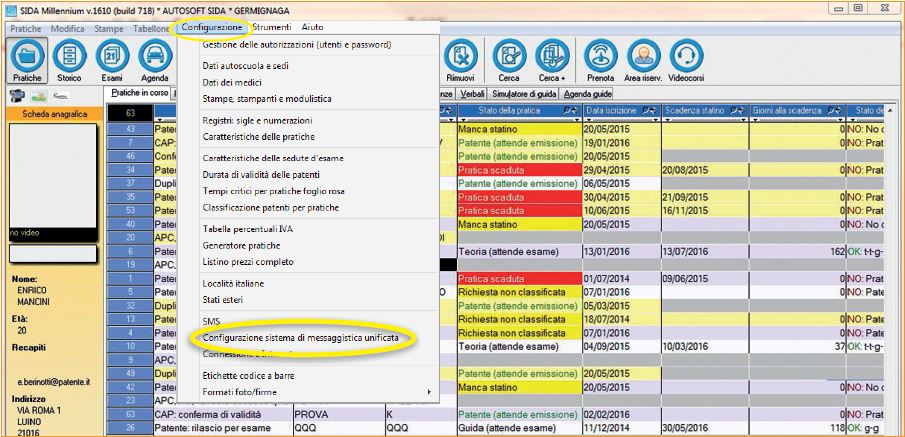Click the Prenota toolbar icon
This screenshot has height=437, width=905.
coord(601,59)
